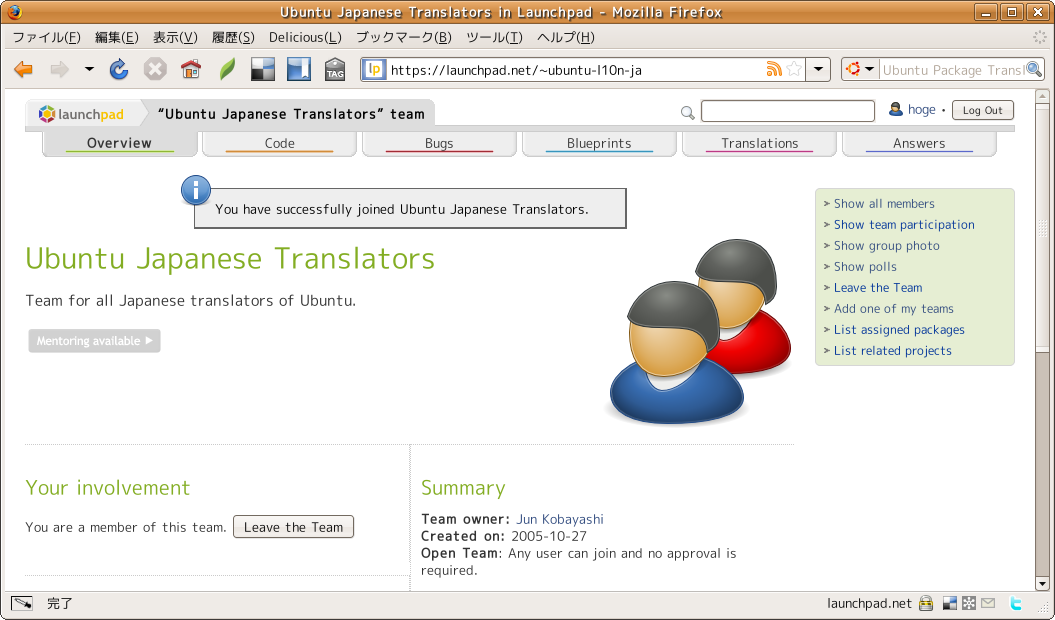This screenshot has height=620, width=1055.
Task: Click List assigned packages link
Action: (899, 330)
